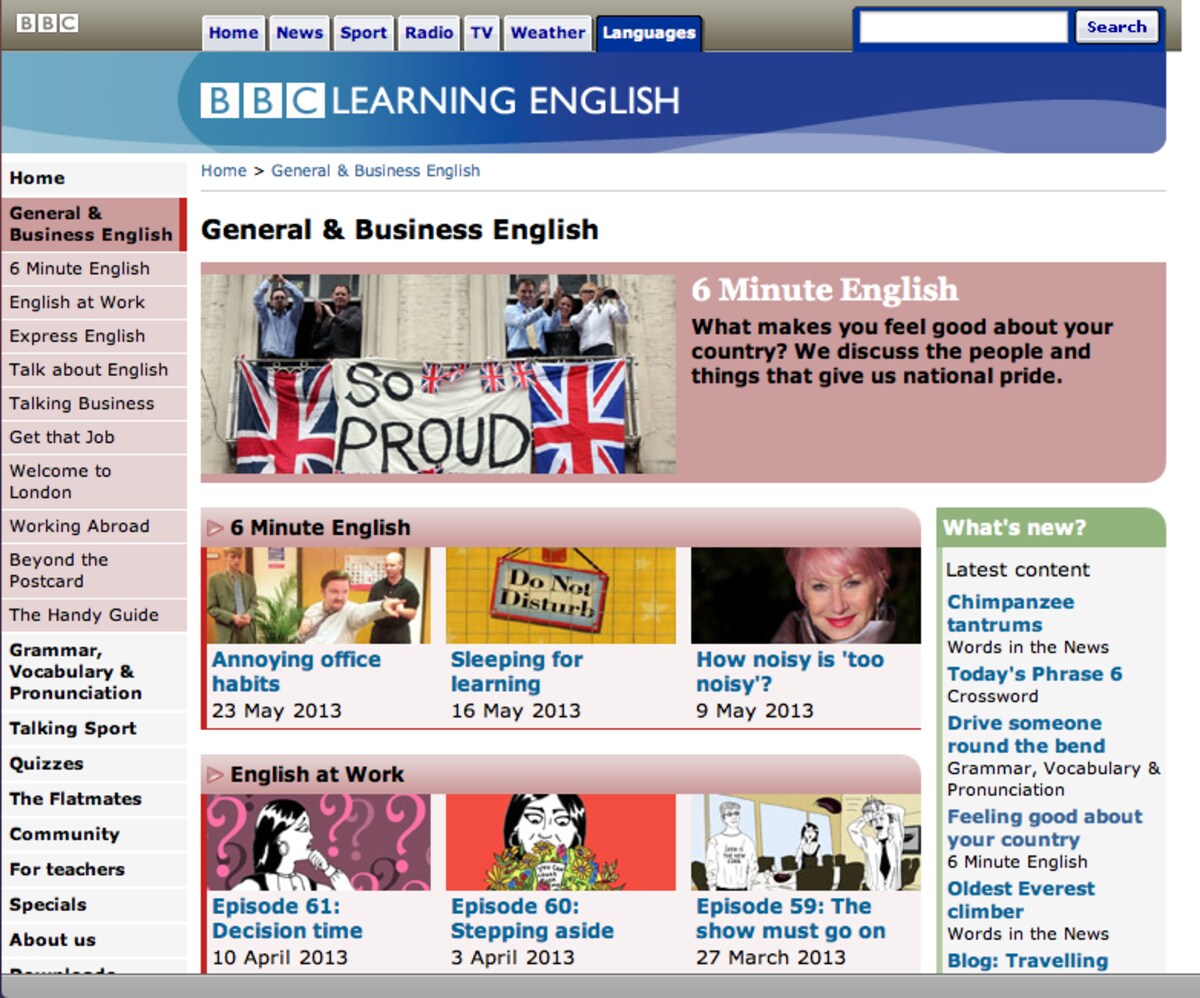Open Grammar, Vocabulary & Pronunciation sidebar section
This screenshot has height=998, width=1200.
tap(94, 672)
